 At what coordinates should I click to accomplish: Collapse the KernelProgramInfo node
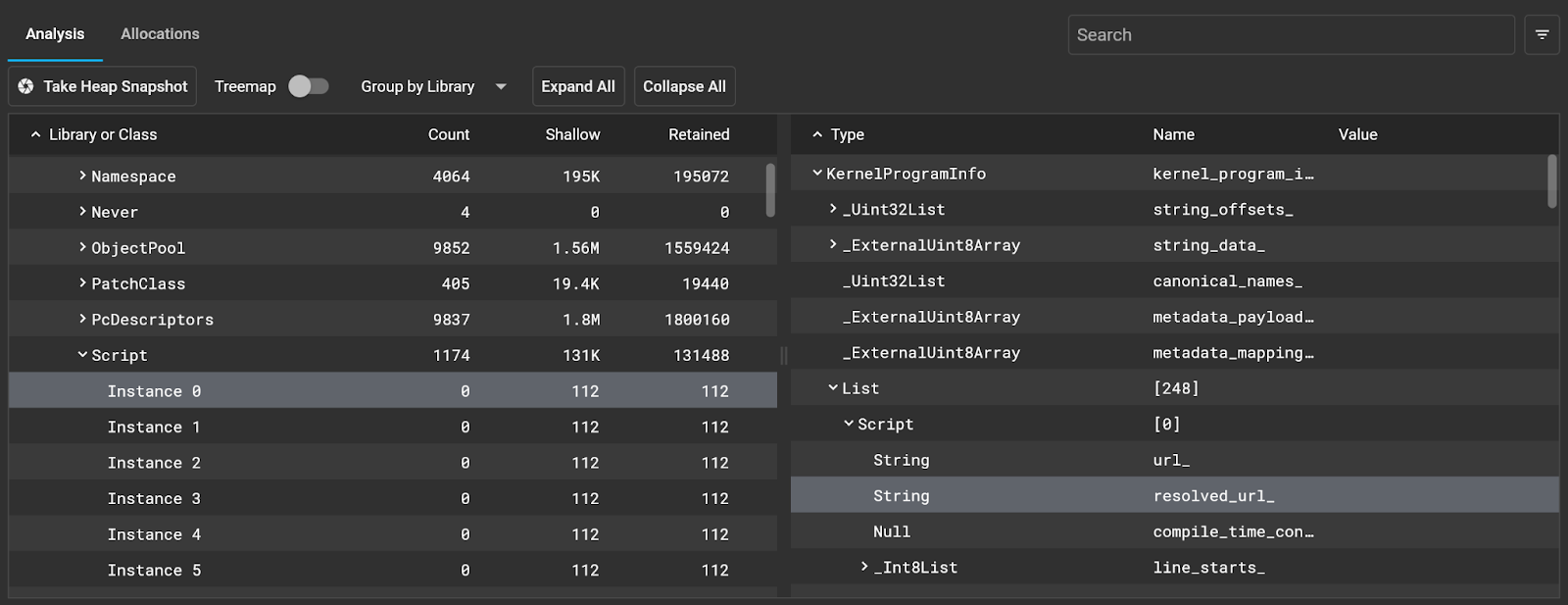point(817,174)
